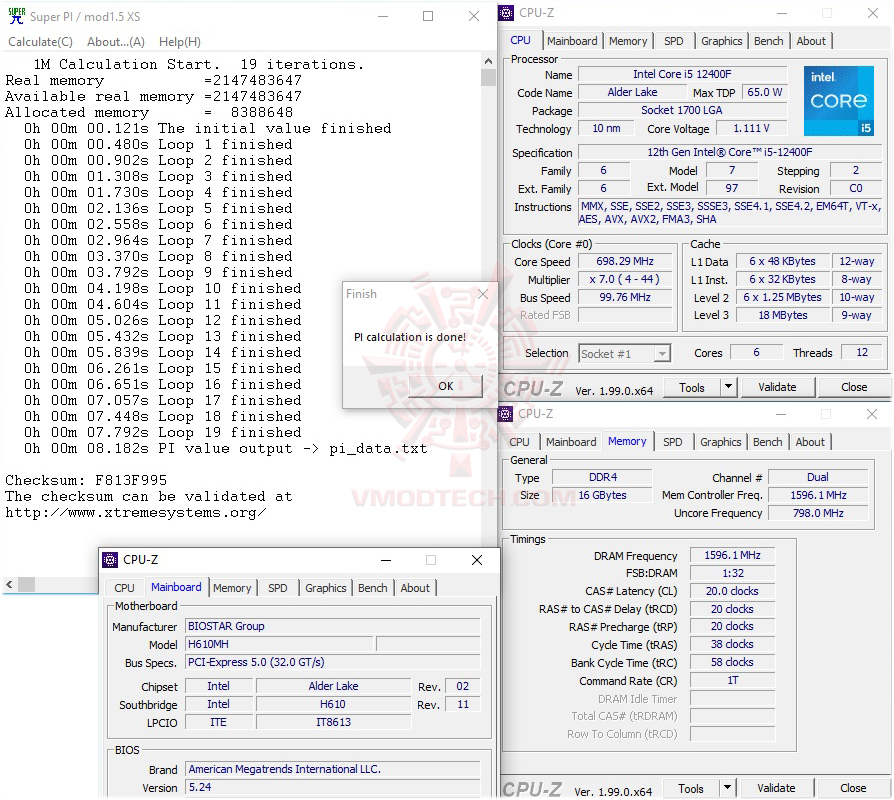Open Help(H) menu in Super PI
Viewport: 894px width, 800px height.
tap(180, 42)
